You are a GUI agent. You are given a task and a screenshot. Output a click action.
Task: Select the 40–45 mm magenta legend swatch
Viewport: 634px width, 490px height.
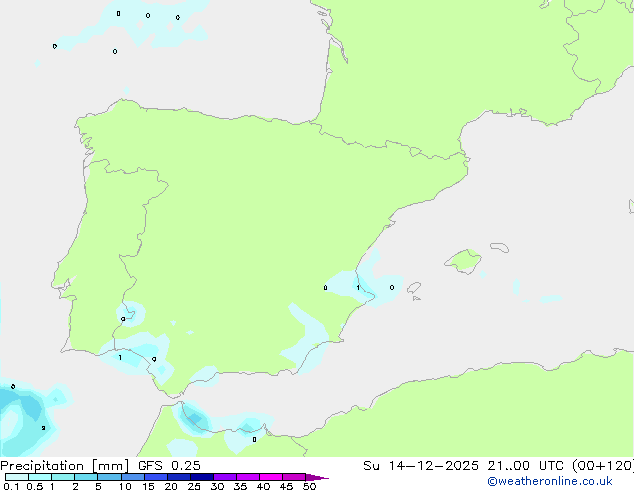coord(271,477)
